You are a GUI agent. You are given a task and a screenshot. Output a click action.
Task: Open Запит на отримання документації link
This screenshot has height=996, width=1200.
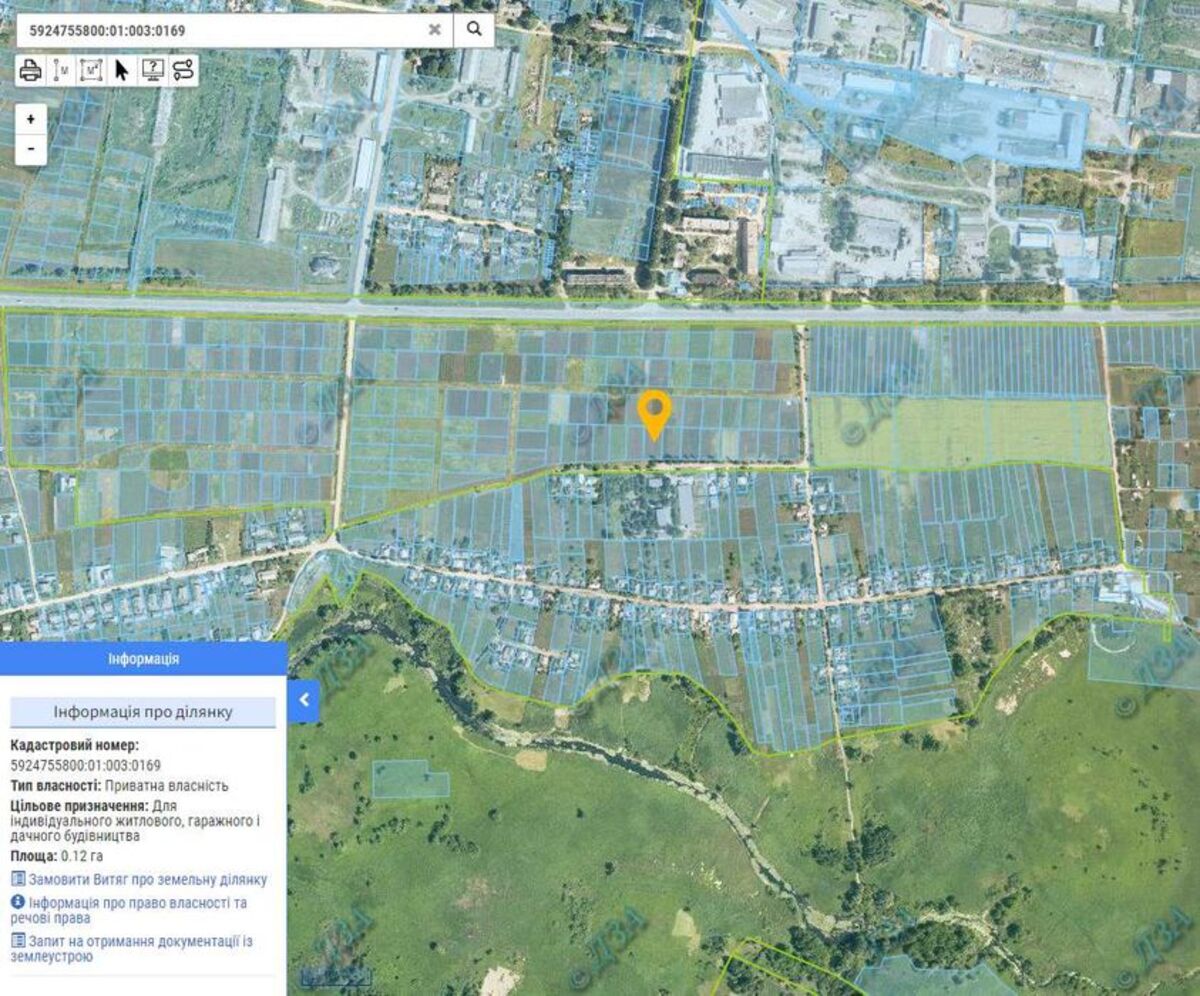pos(138,948)
